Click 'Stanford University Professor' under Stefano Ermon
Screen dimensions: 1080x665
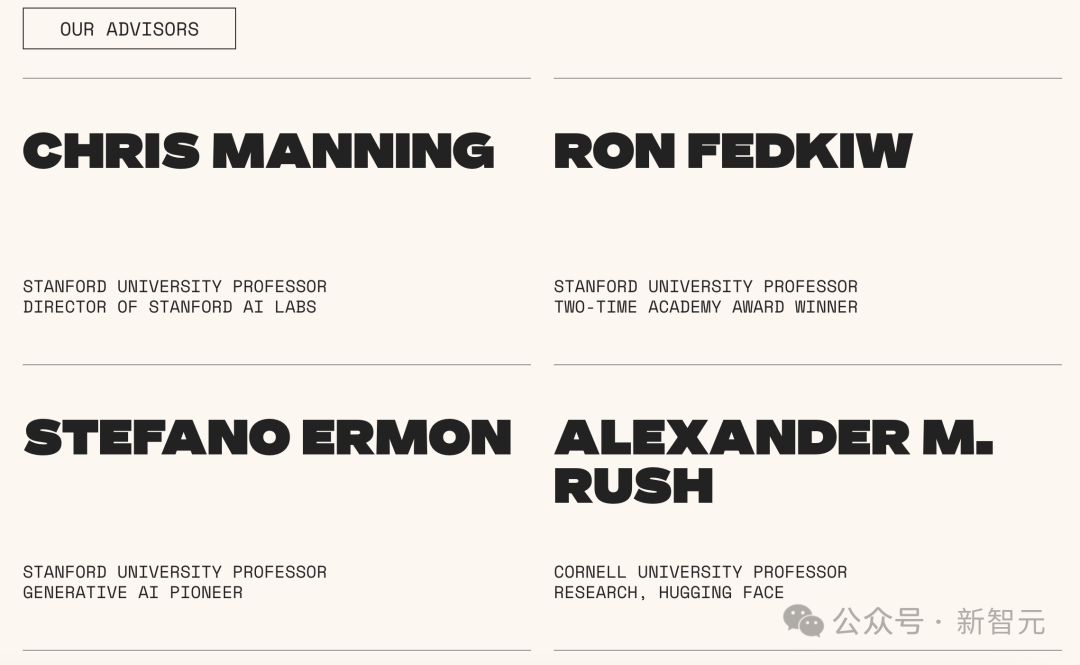[x=175, y=572]
